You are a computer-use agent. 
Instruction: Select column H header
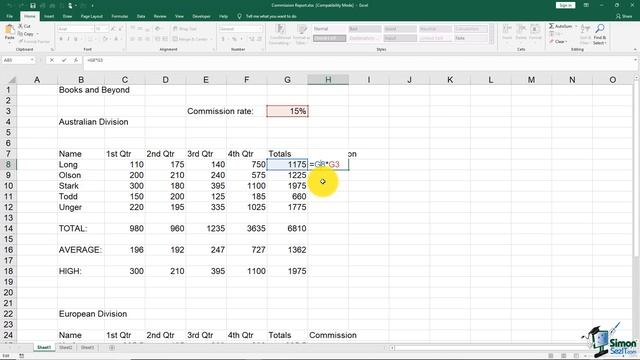tap(328, 80)
